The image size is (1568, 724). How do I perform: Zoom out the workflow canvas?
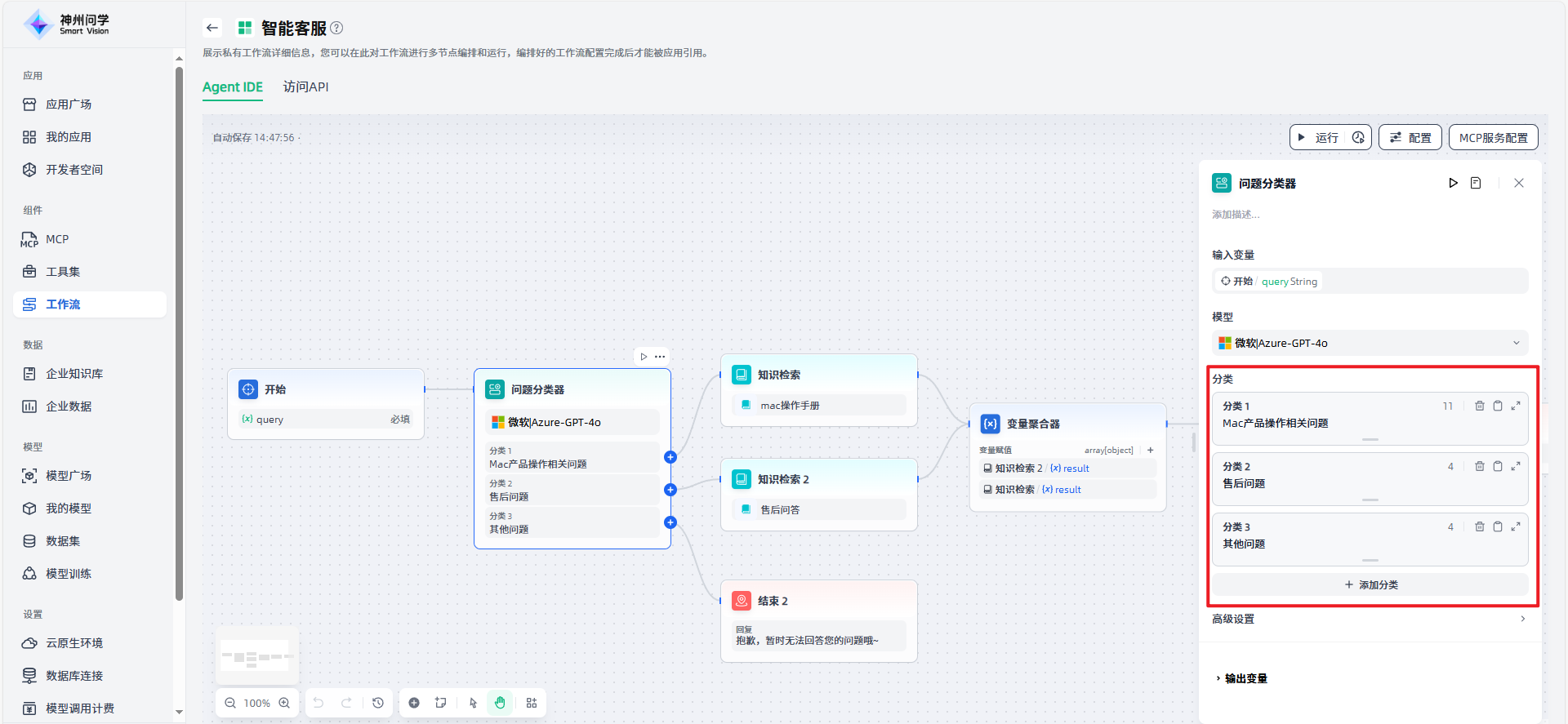(x=230, y=703)
